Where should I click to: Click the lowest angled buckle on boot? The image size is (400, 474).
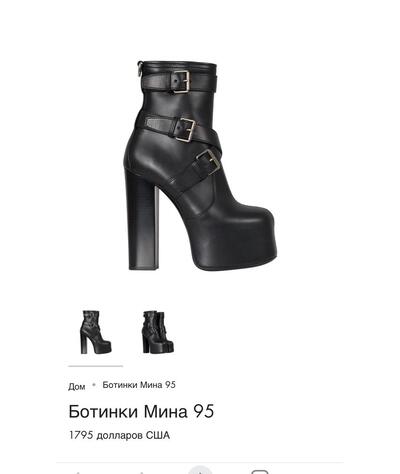(x=207, y=163)
